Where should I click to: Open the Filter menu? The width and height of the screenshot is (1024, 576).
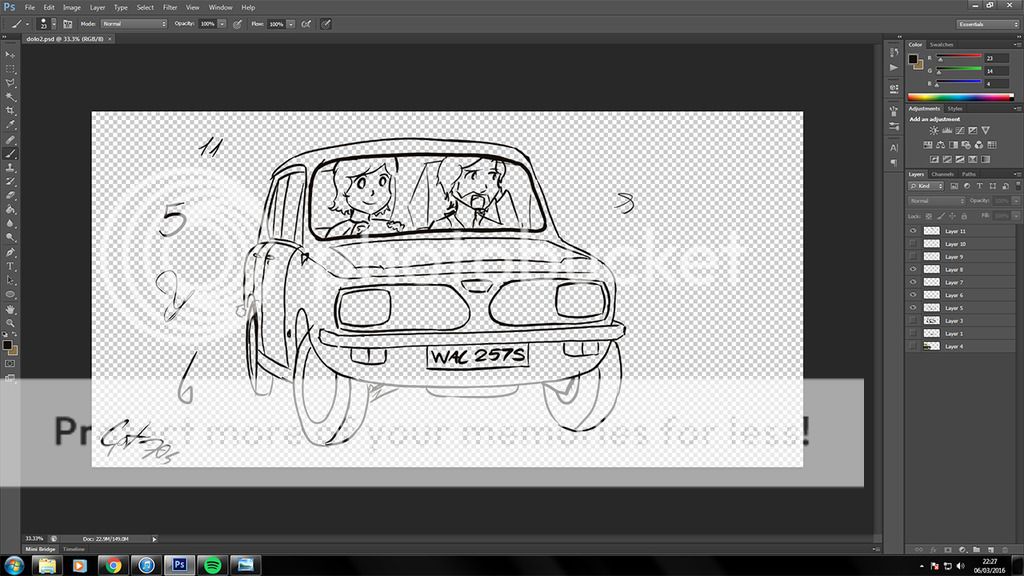(x=169, y=7)
